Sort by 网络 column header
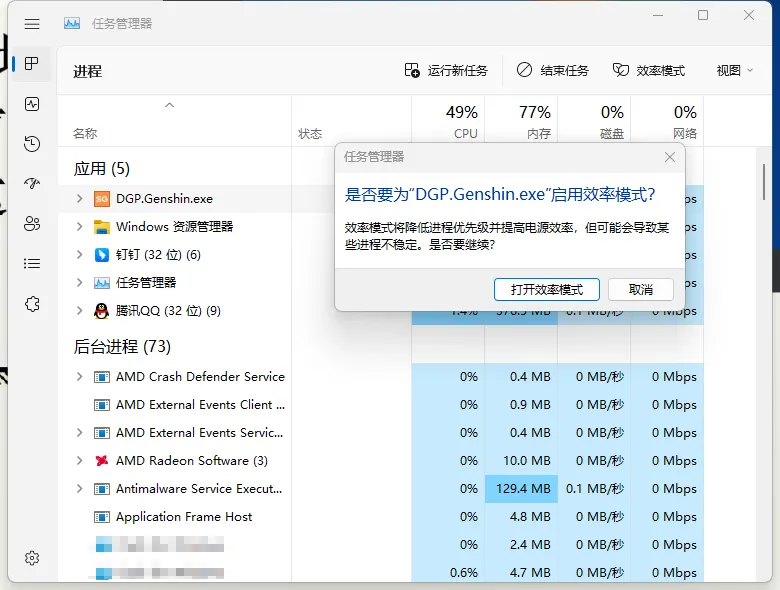 point(667,121)
